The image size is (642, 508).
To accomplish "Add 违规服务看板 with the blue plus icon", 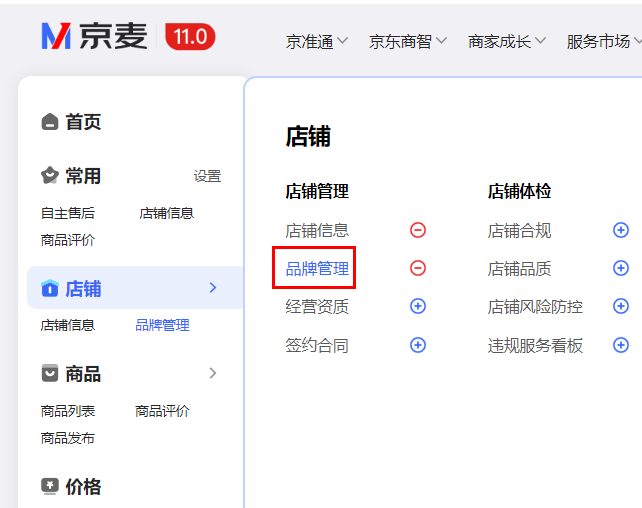I will [621, 345].
